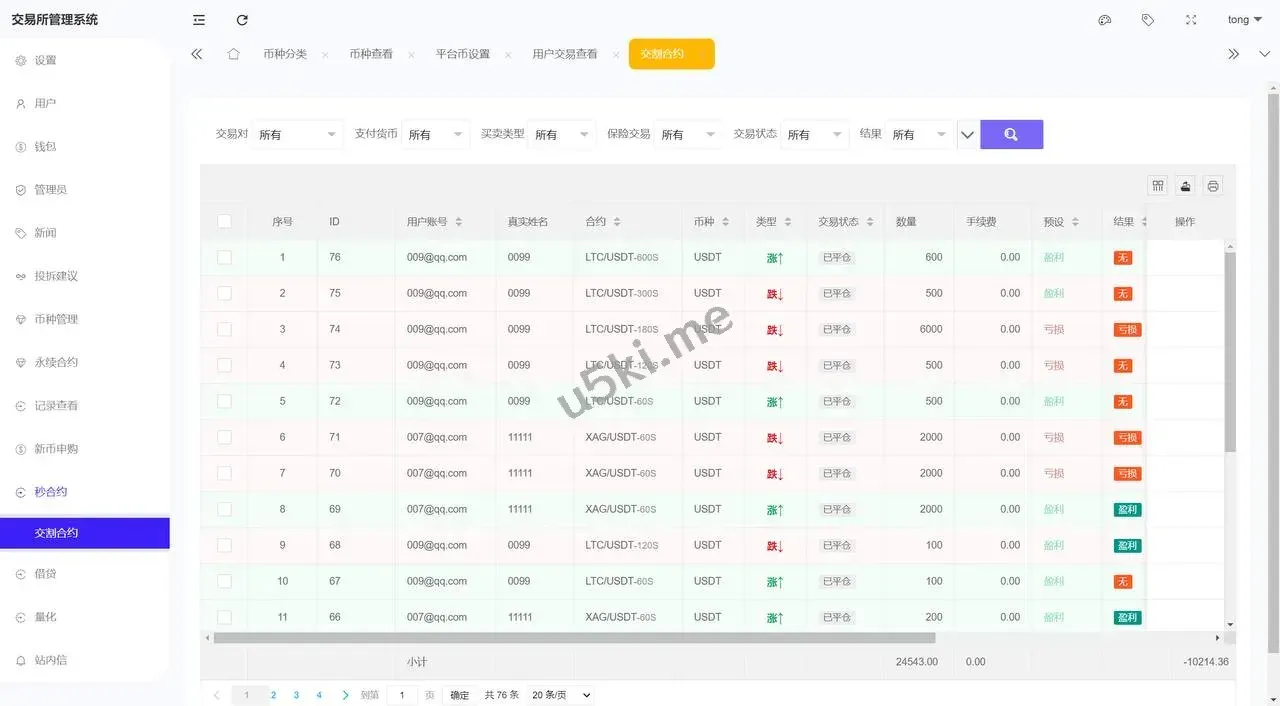
Task: Open the 永续合约 sidebar menu
Action: (x=56, y=362)
